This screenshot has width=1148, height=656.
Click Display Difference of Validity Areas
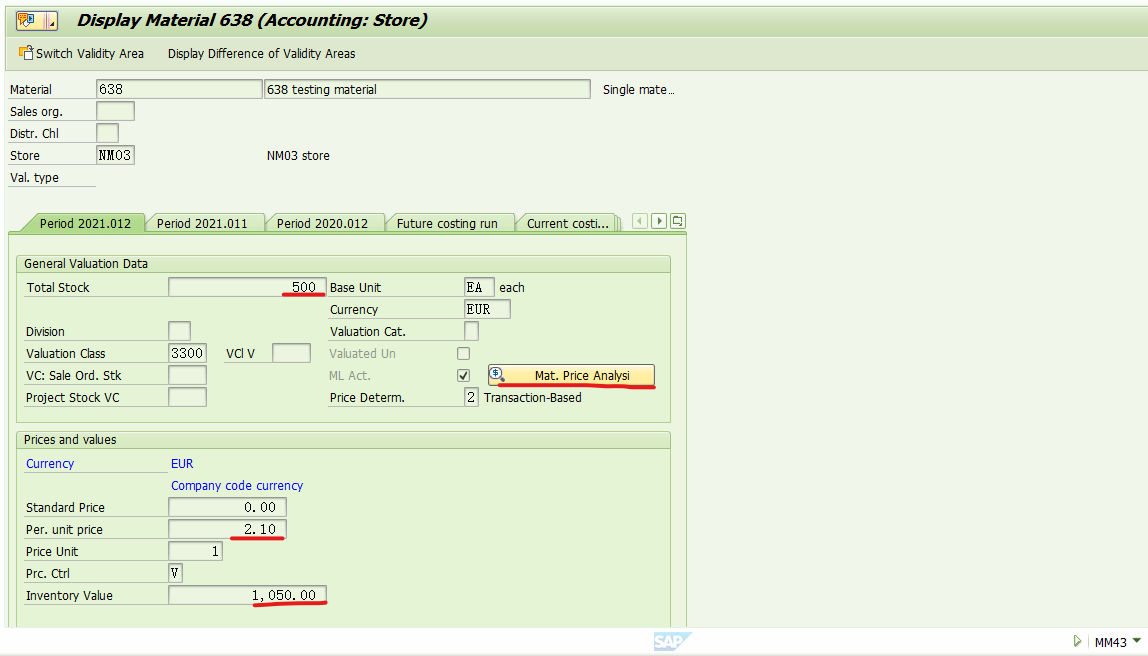[262, 53]
